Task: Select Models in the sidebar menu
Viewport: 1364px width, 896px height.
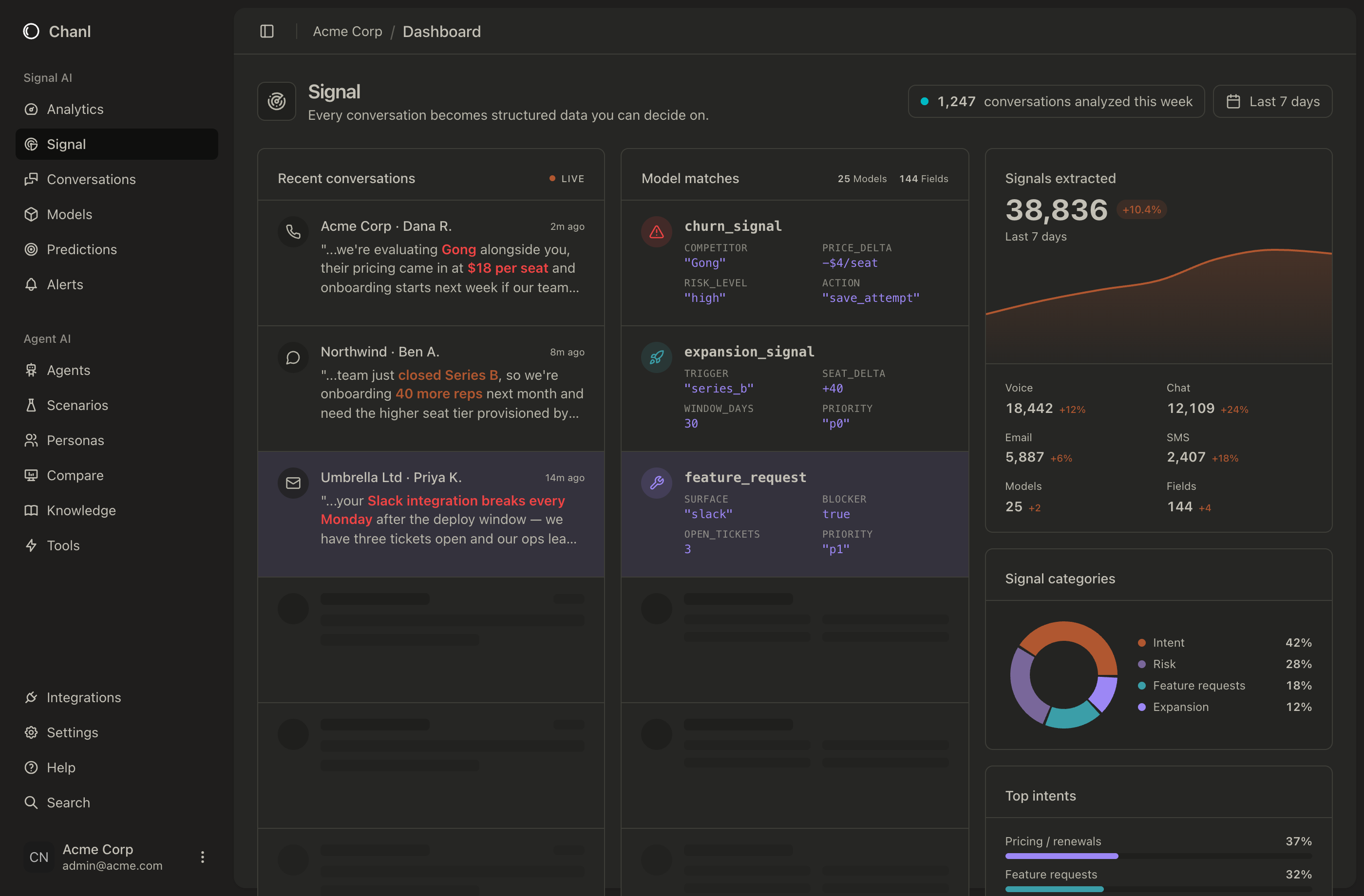Action: click(69, 214)
